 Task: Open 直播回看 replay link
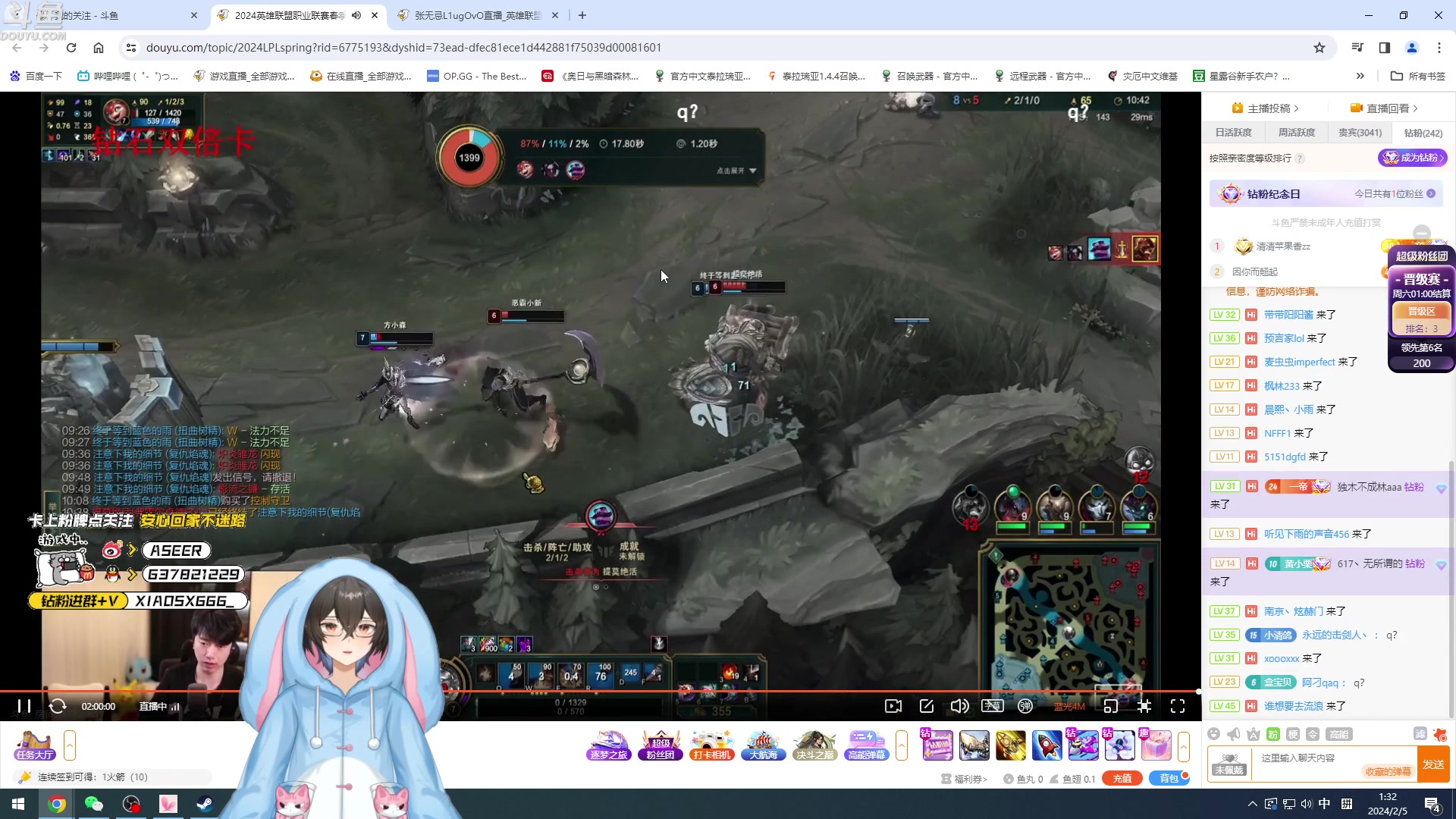coord(1384,108)
